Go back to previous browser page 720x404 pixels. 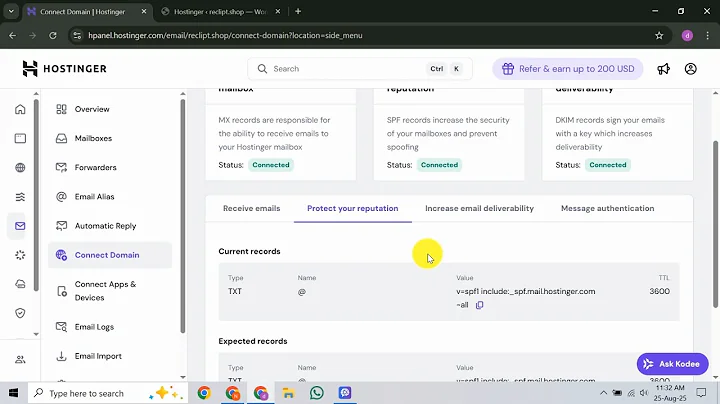[x=12, y=35]
